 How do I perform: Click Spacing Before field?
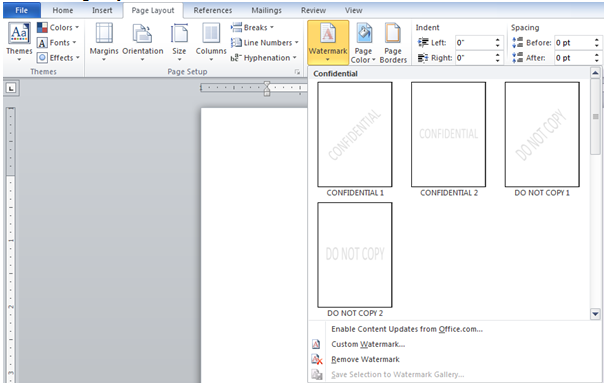pos(573,42)
